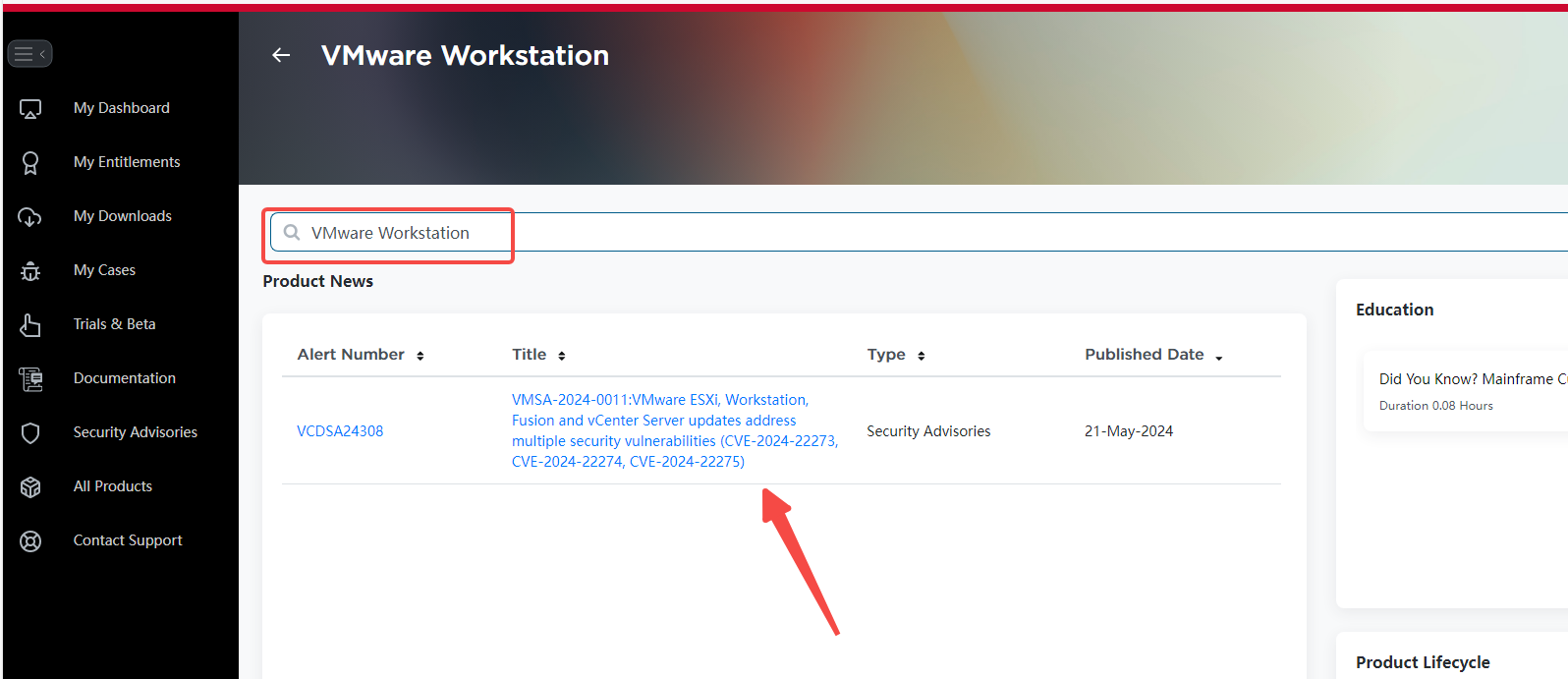The image size is (1568, 679).
Task: Click the Duration 0.08 Hours text
Action: coord(1435,406)
